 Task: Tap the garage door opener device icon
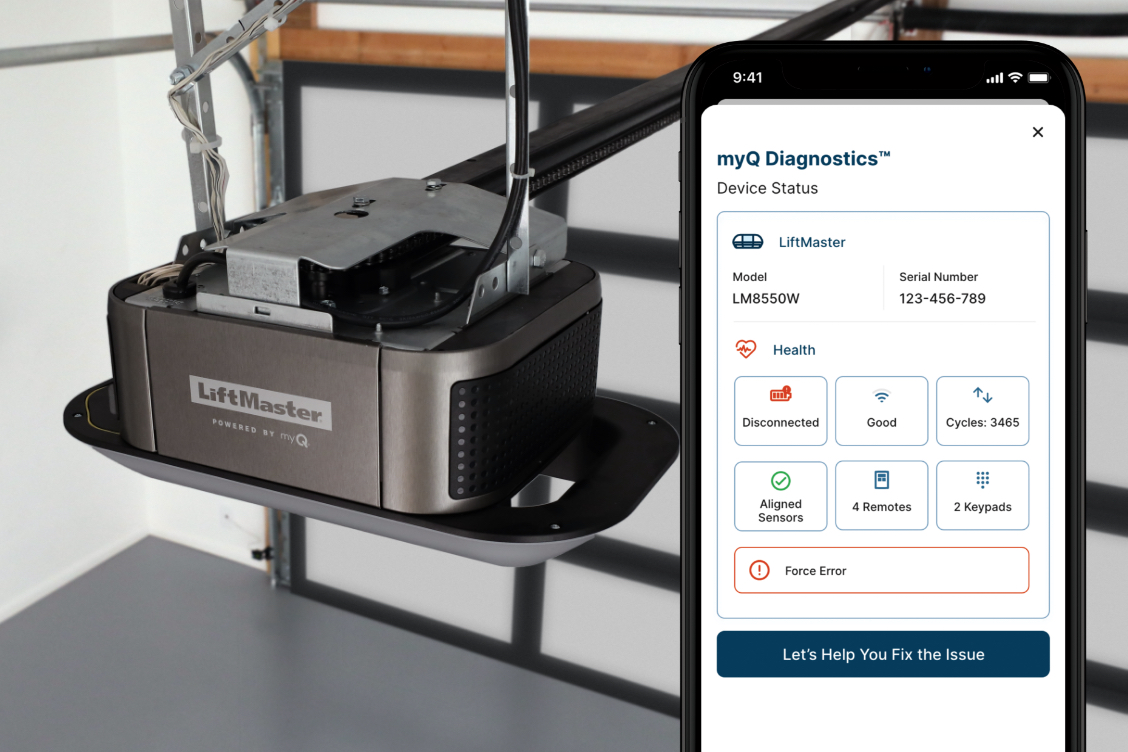pyautogui.click(x=747, y=242)
